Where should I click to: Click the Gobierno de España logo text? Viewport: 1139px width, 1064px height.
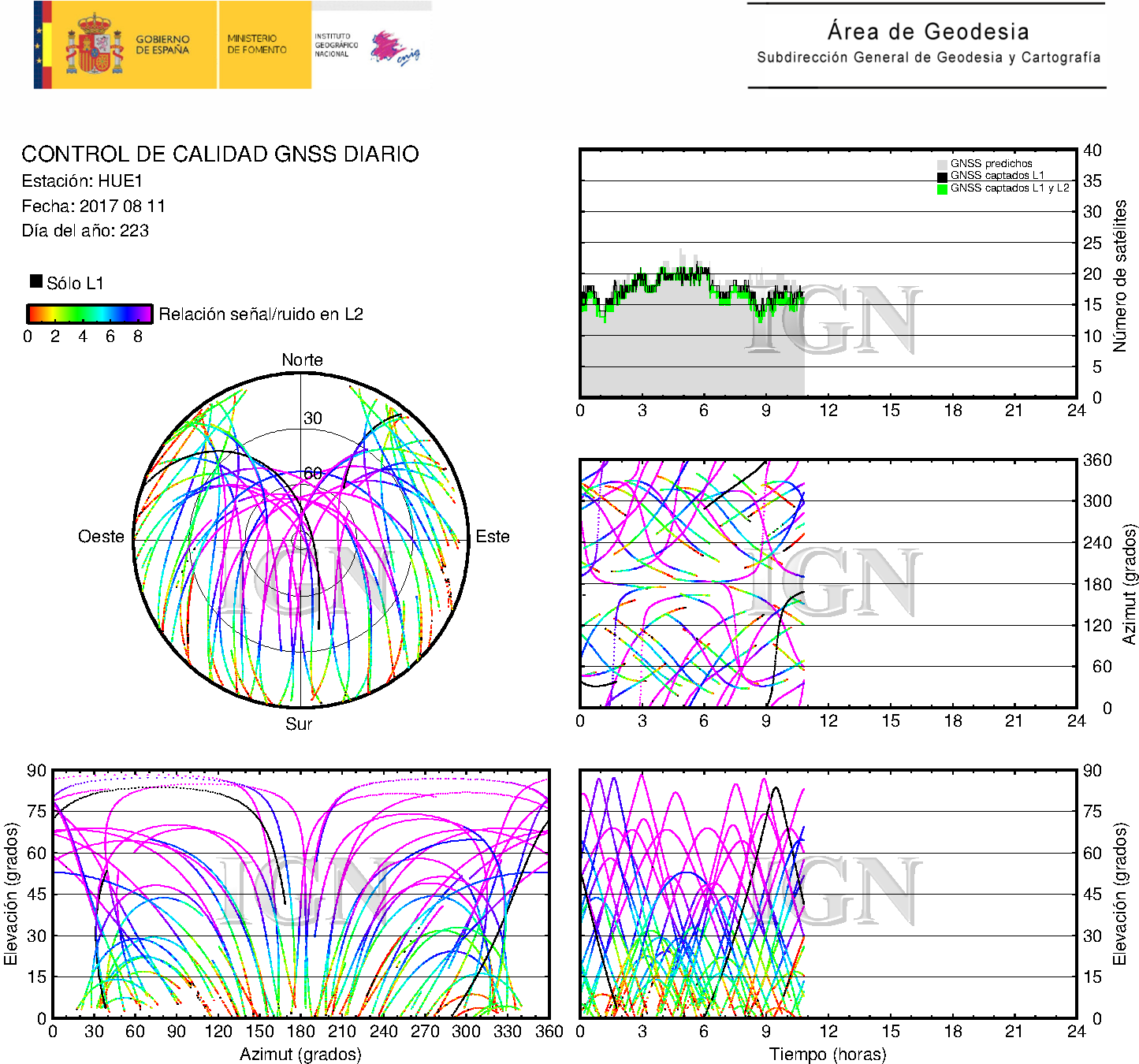(x=162, y=44)
